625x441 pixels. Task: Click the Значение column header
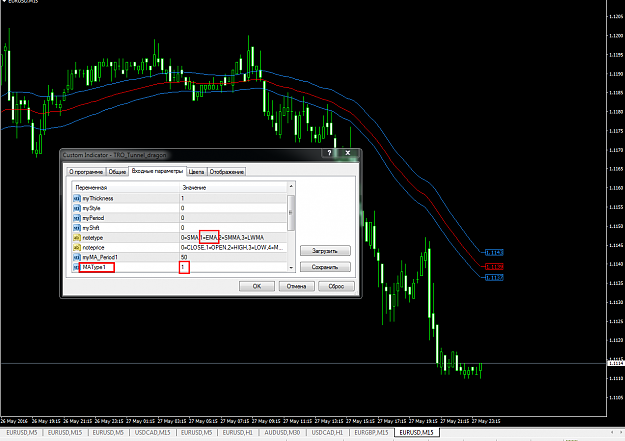click(233, 187)
